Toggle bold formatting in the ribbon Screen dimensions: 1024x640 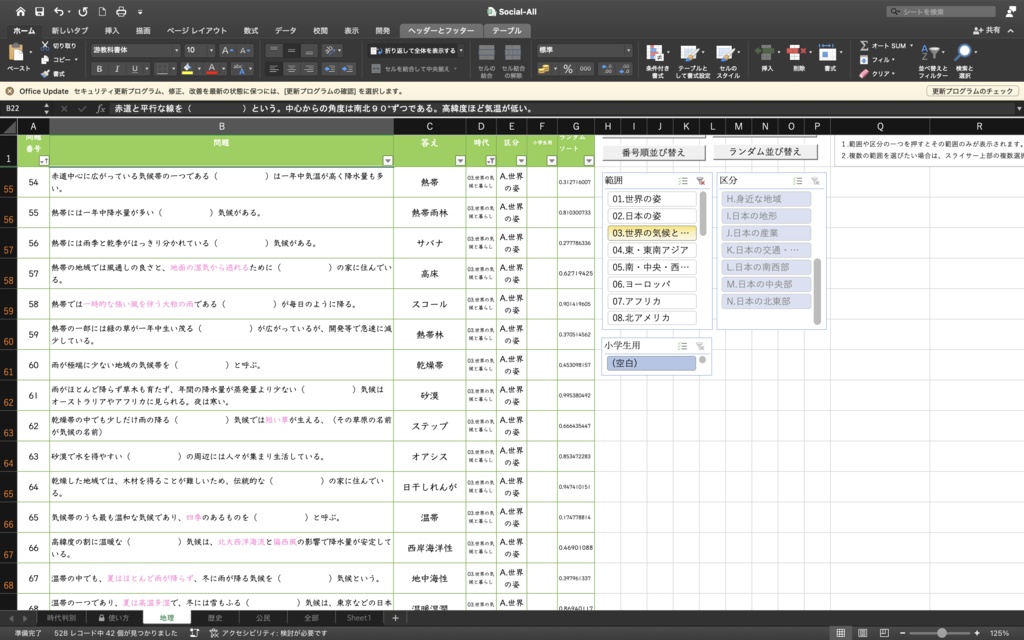click(x=100, y=69)
